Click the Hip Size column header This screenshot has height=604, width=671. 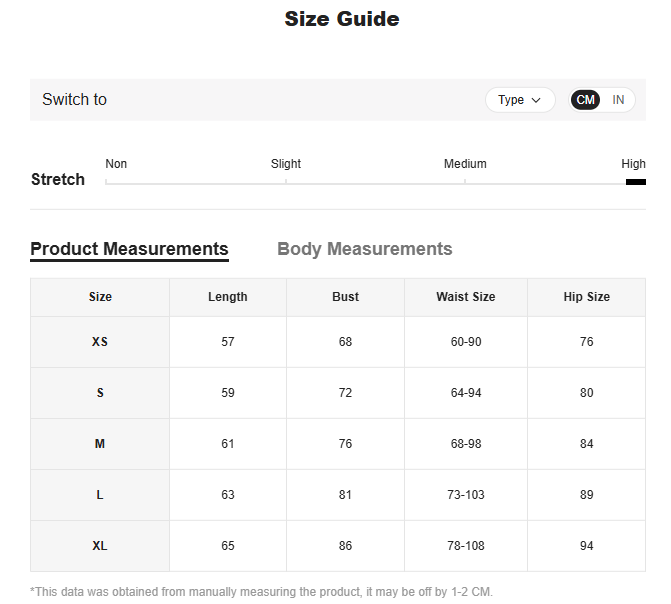[586, 297]
